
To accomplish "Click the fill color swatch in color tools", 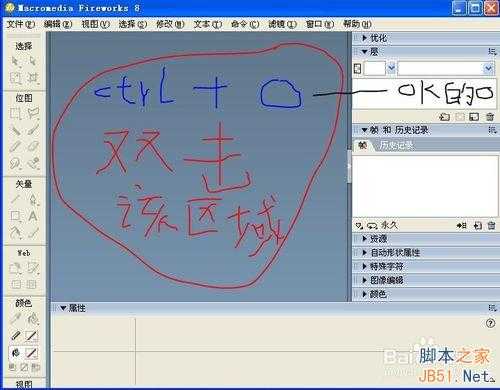I will point(32,352).
